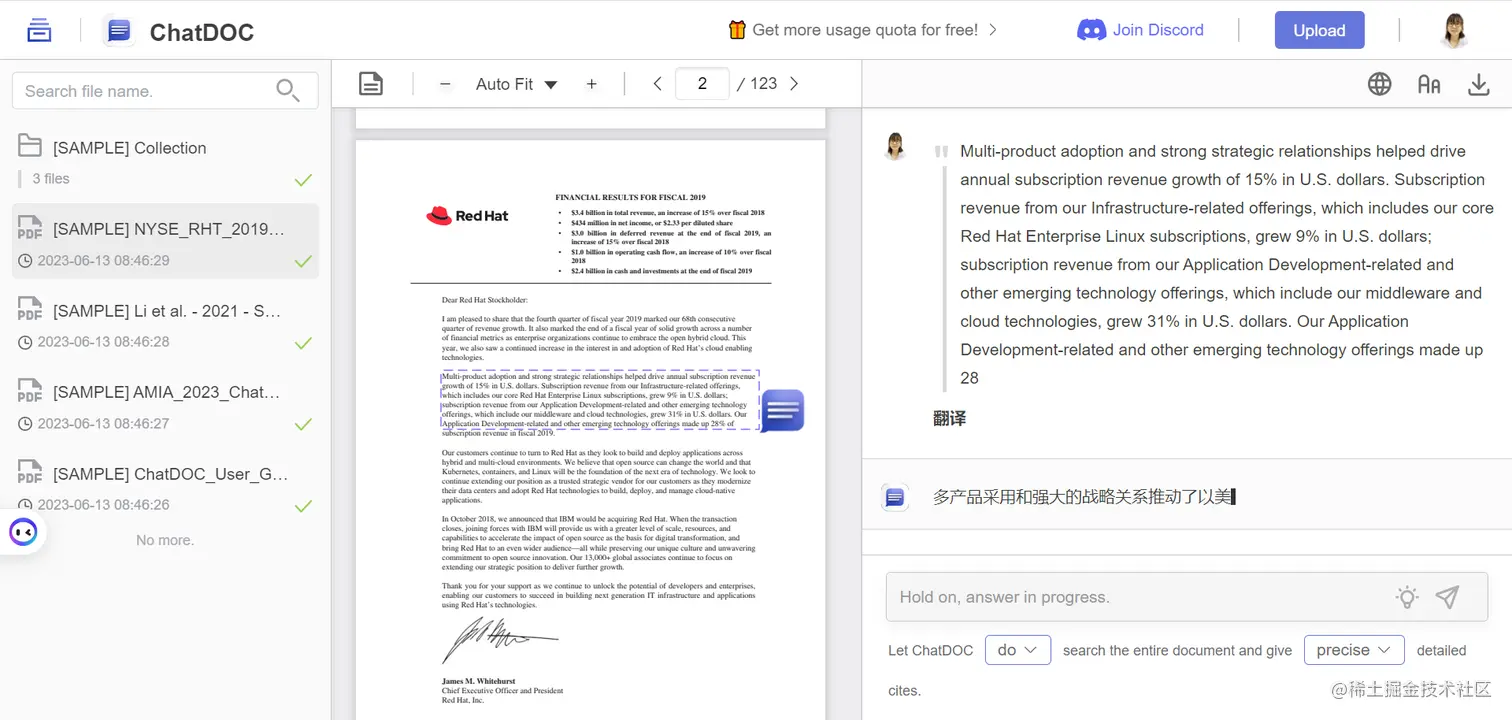Select the [SAMPLE] ChatDOC_User_G file
The width and height of the screenshot is (1512, 720).
[165, 487]
